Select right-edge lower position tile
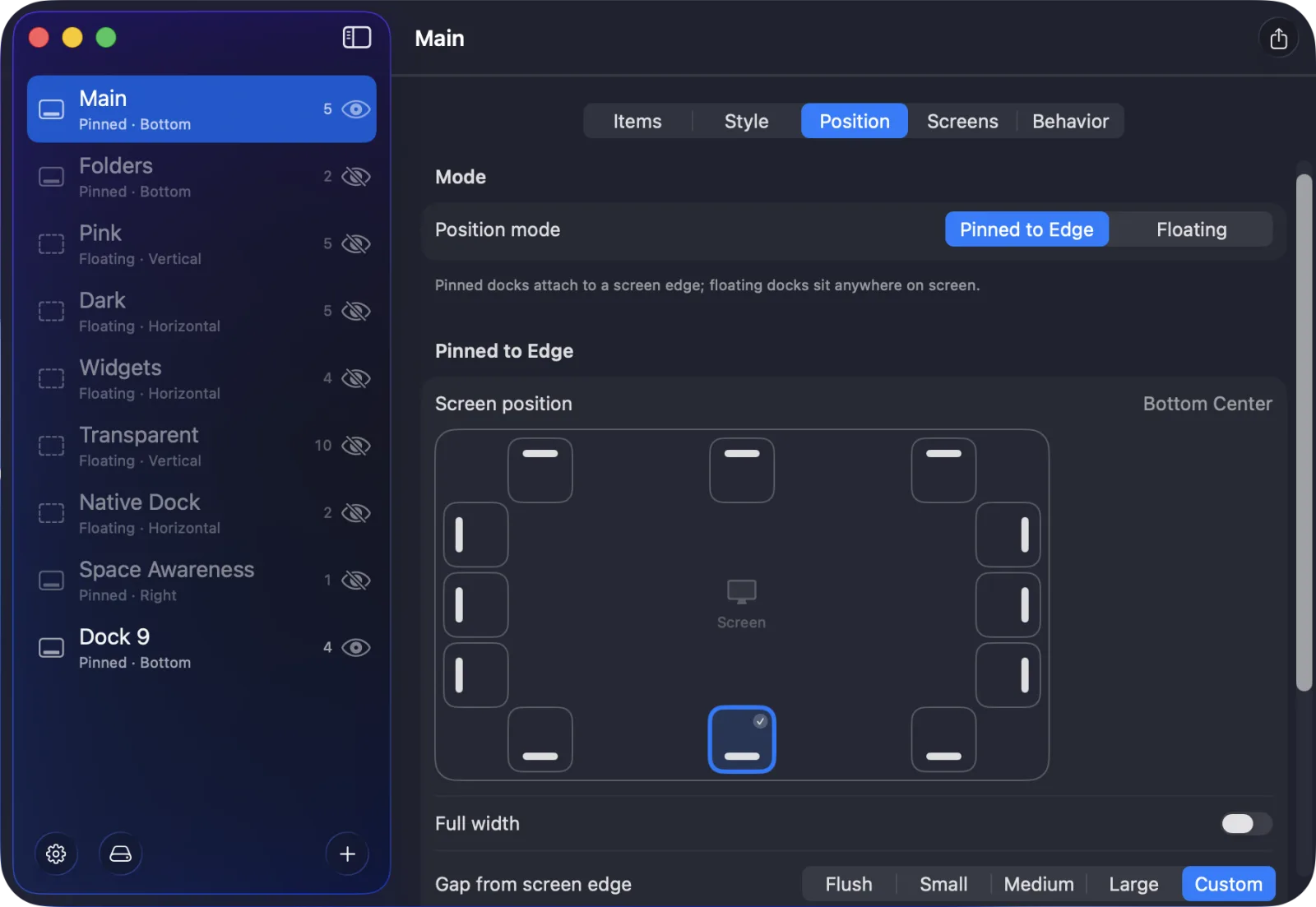This screenshot has height=907, width=1316. (1008, 675)
